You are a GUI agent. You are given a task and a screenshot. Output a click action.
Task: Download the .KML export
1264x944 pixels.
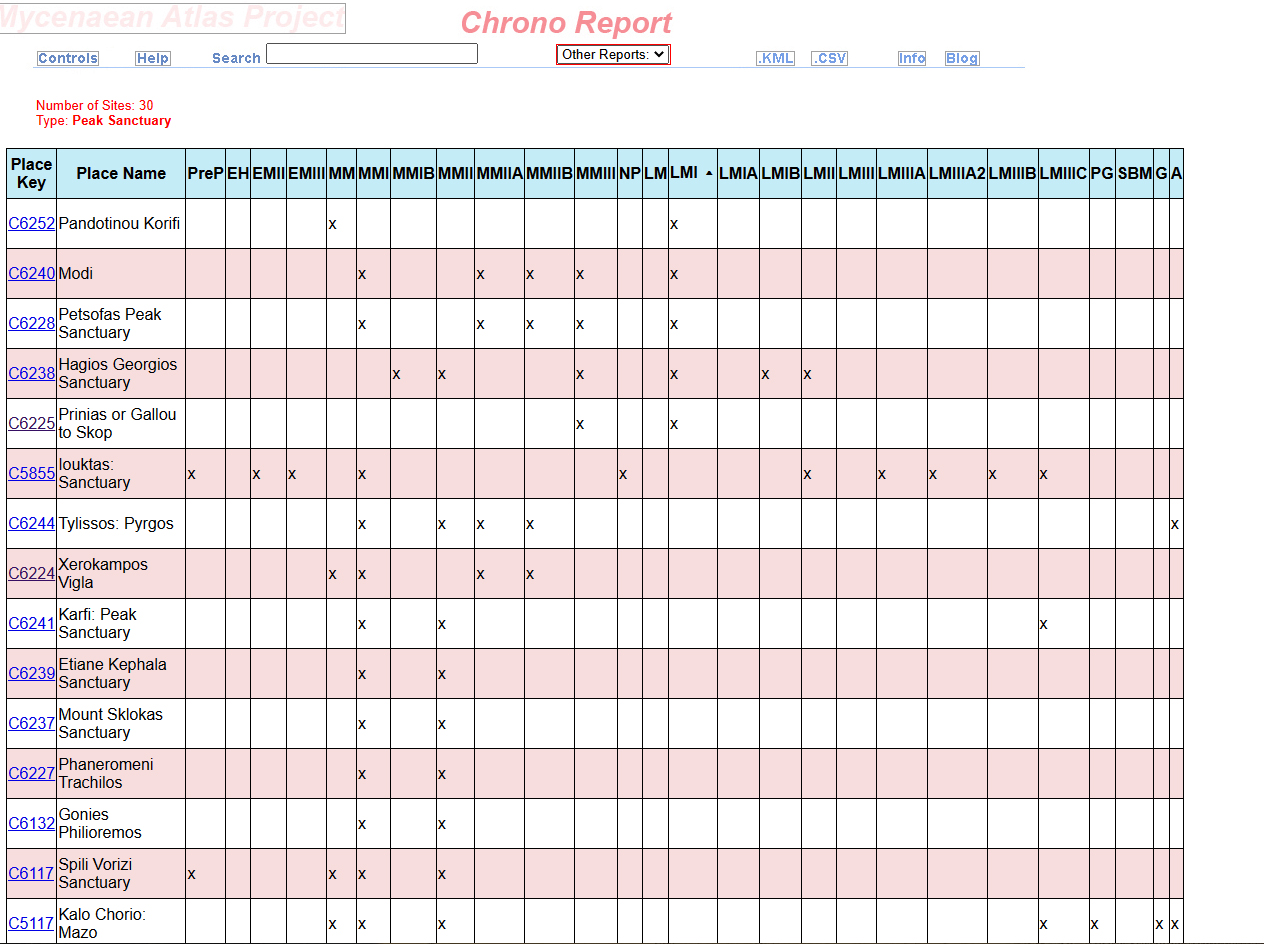point(775,58)
